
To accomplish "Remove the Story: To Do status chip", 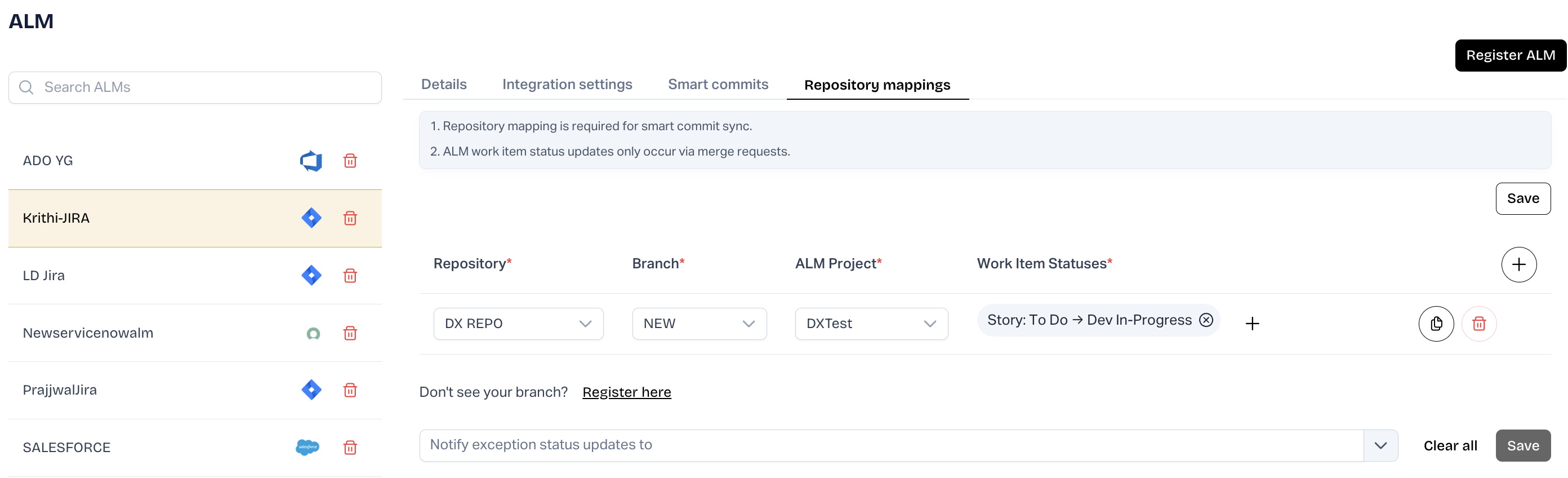I will pyautogui.click(x=1206, y=320).
